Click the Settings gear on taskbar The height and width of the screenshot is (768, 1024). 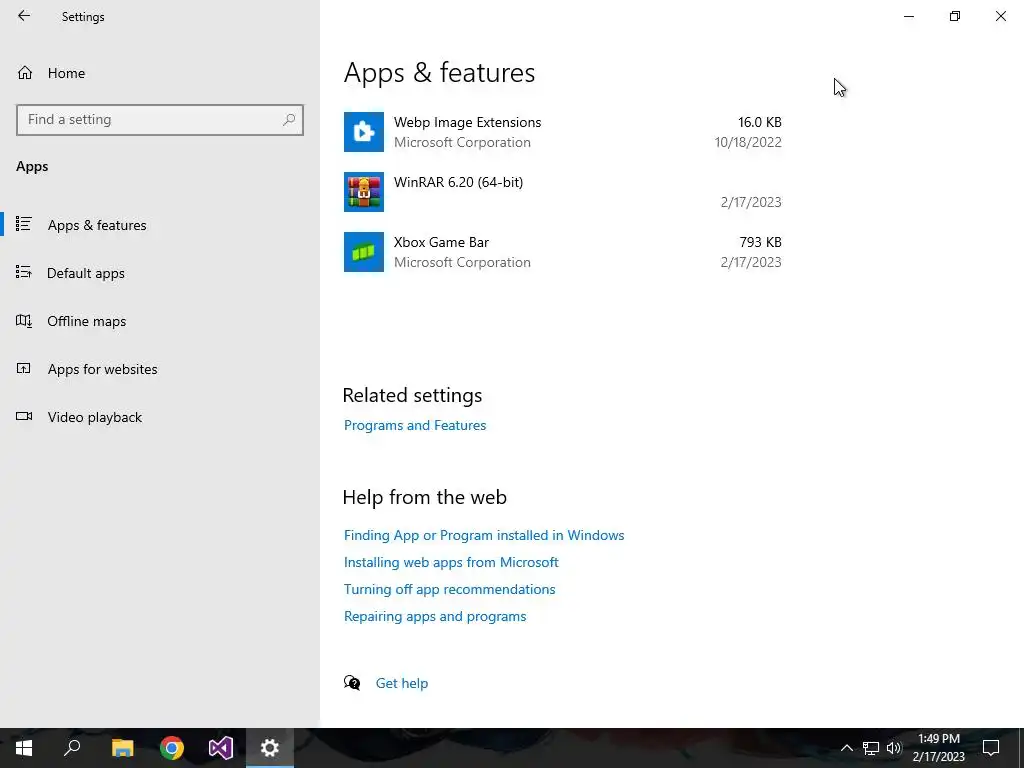click(270, 748)
